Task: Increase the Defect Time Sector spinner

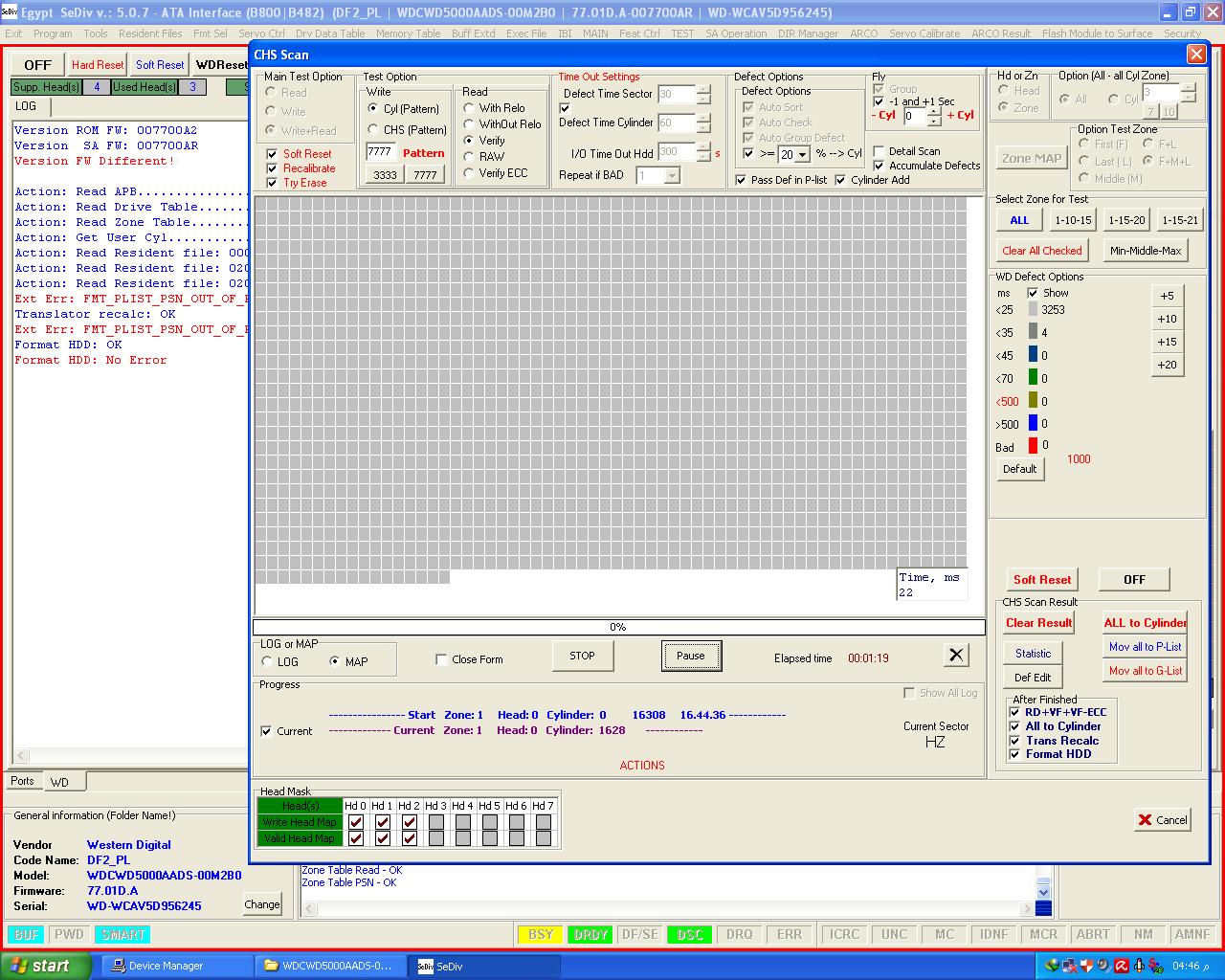Action: click(x=704, y=90)
